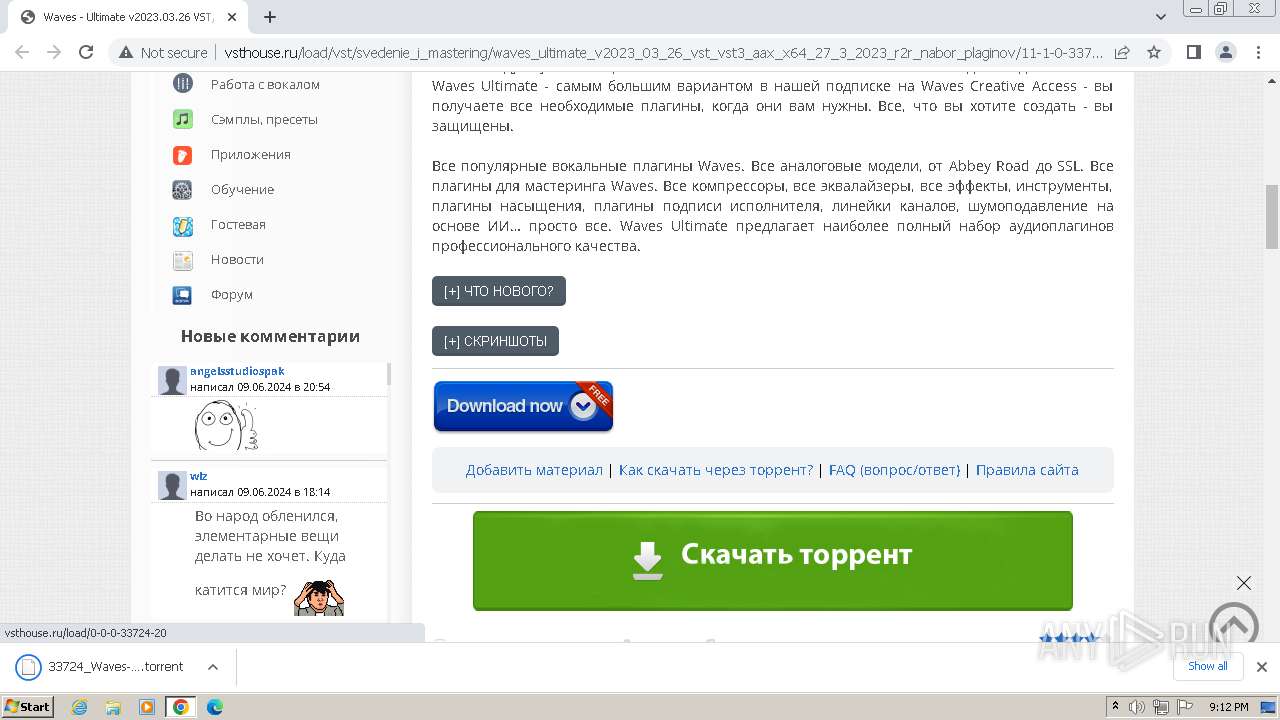Open a new browser tab

tap(270, 17)
